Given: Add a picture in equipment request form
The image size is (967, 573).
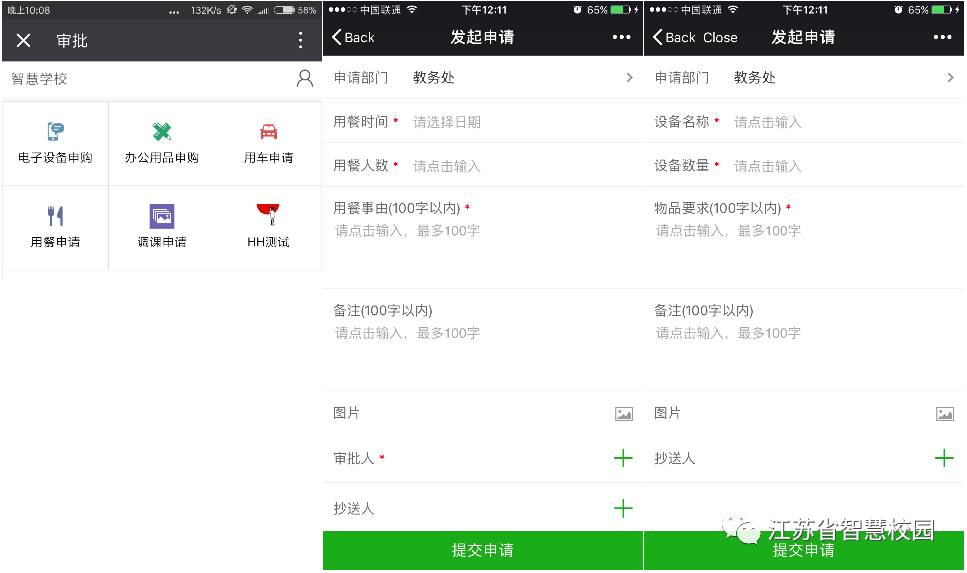Looking at the screenshot, I should (945, 414).
